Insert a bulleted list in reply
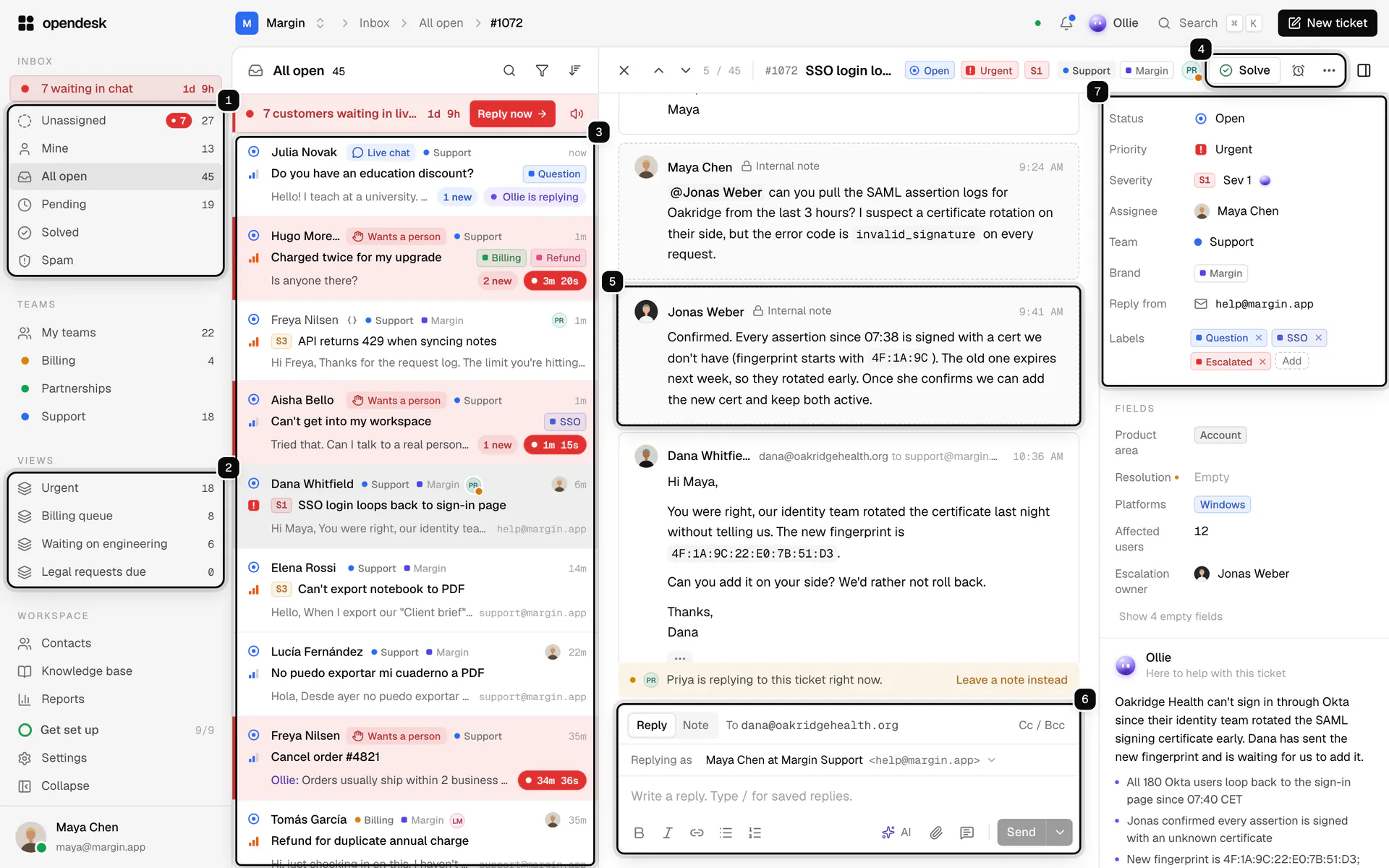This screenshot has height=868, width=1389. pos(726,833)
